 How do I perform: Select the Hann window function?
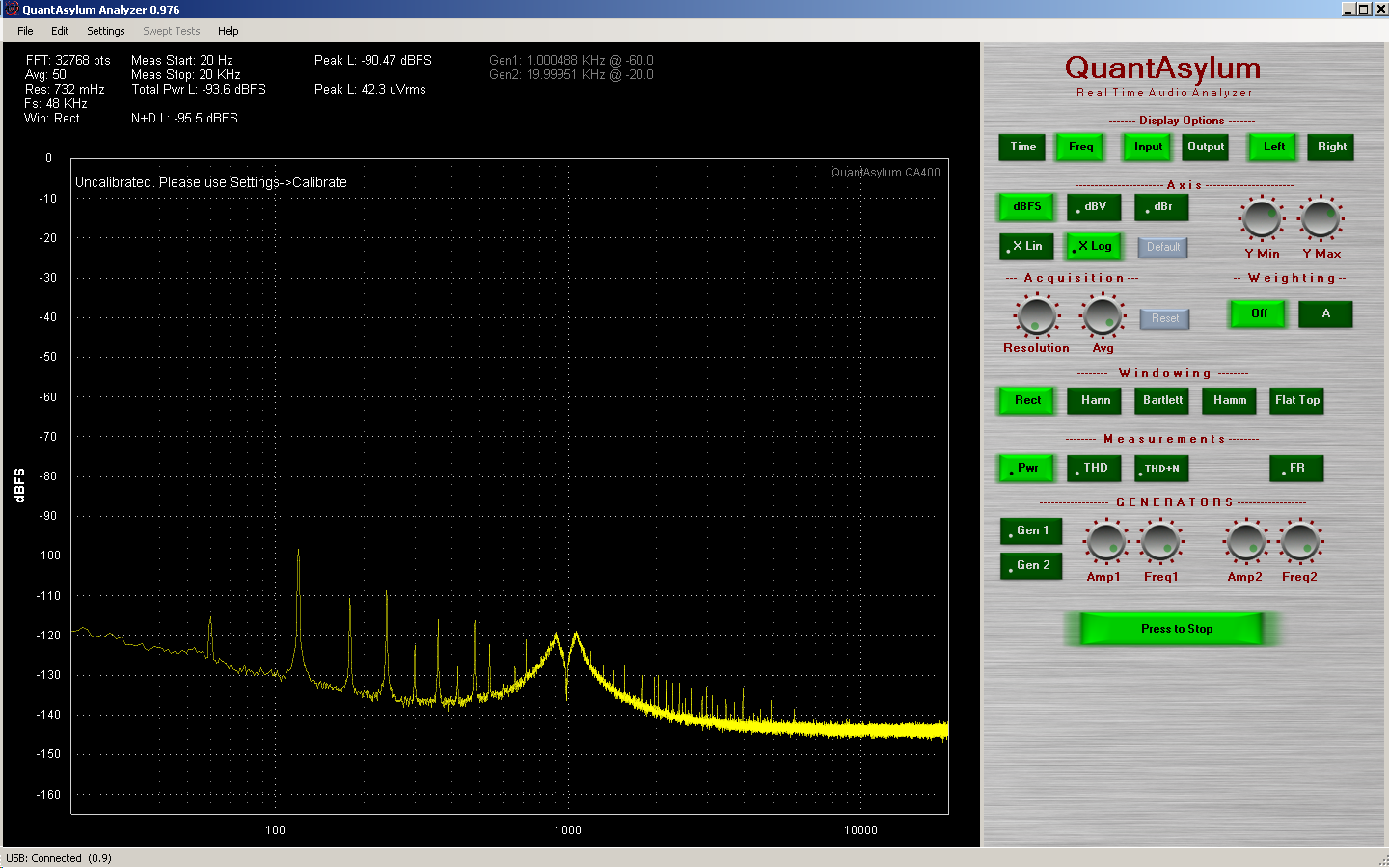(1095, 401)
